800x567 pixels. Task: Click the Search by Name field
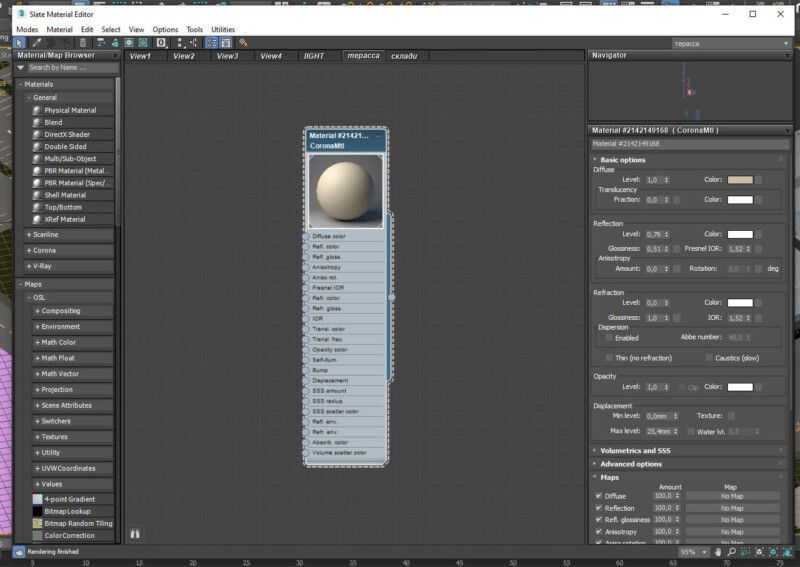point(73,67)
